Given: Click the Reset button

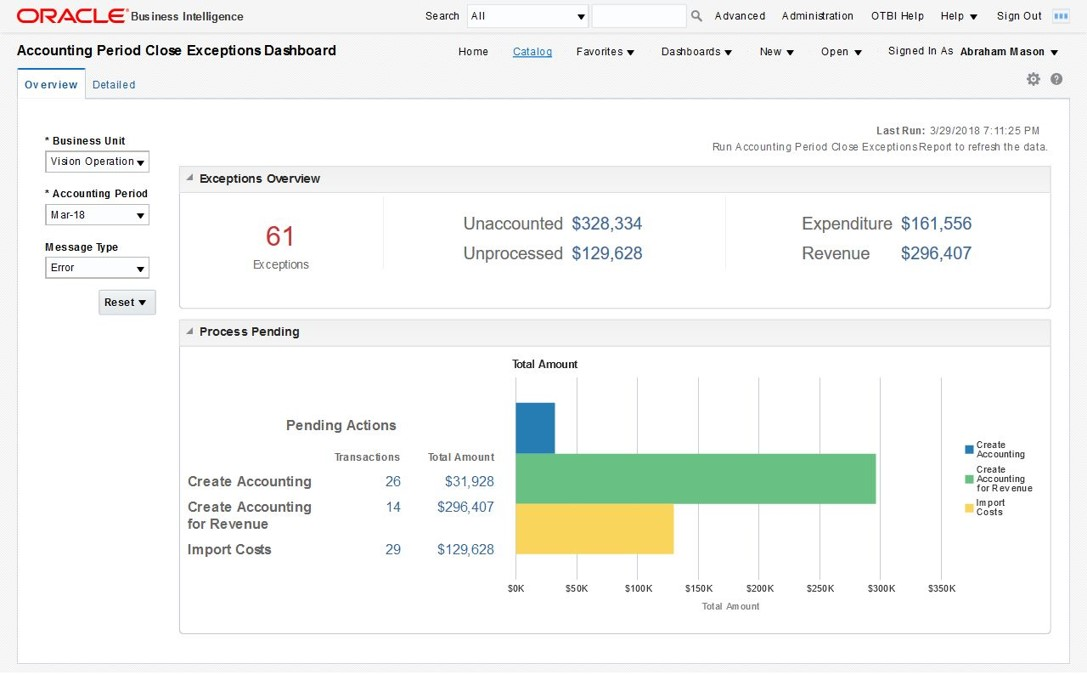Looking at the screenshot, I should tap(127, 302).
